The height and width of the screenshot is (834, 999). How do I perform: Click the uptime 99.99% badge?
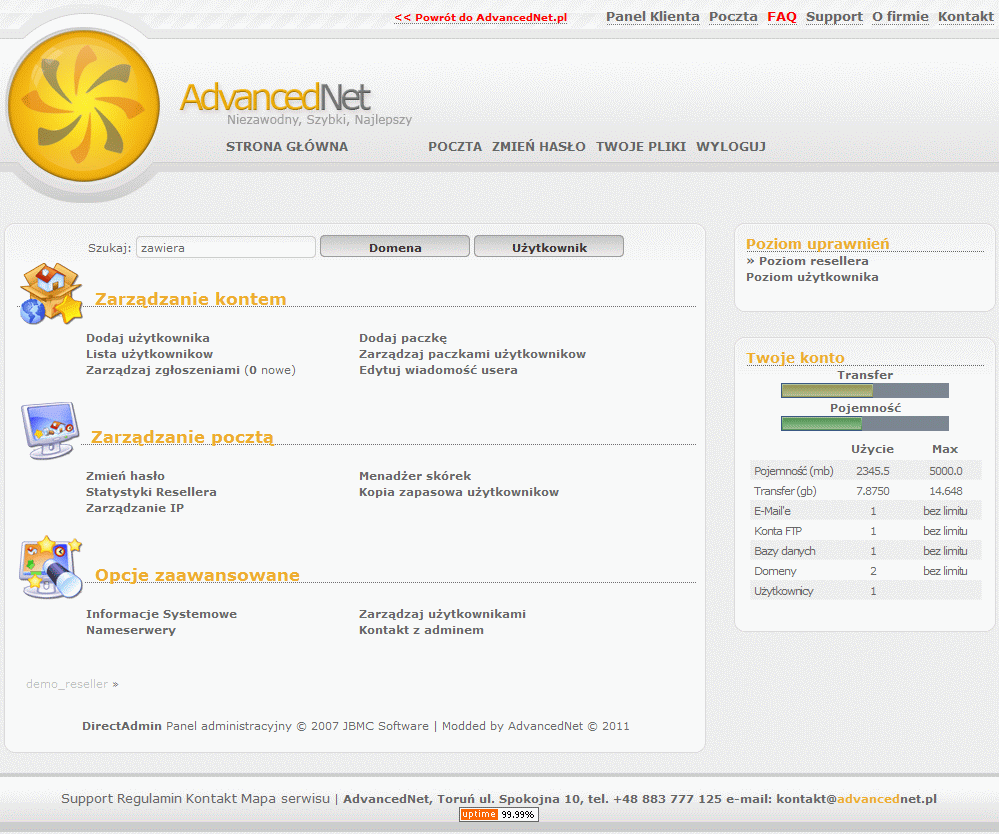[498, 815]
